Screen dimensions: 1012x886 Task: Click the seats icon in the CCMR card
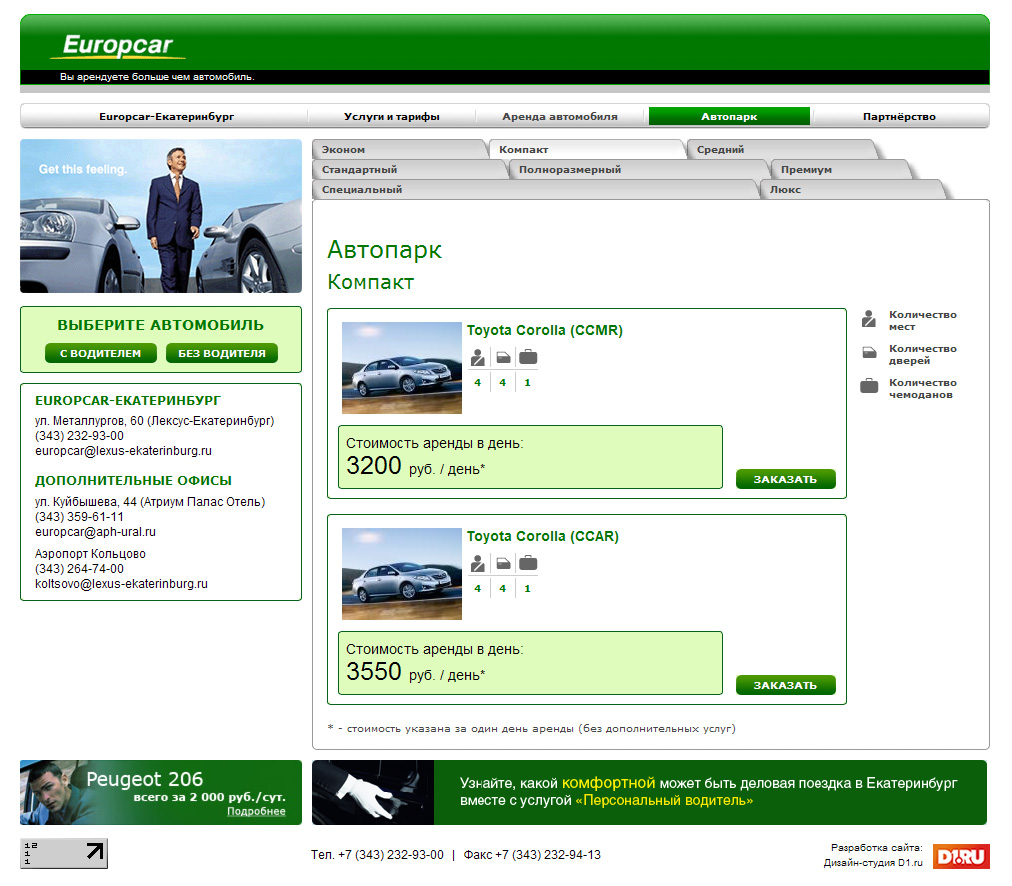point(478,357)
